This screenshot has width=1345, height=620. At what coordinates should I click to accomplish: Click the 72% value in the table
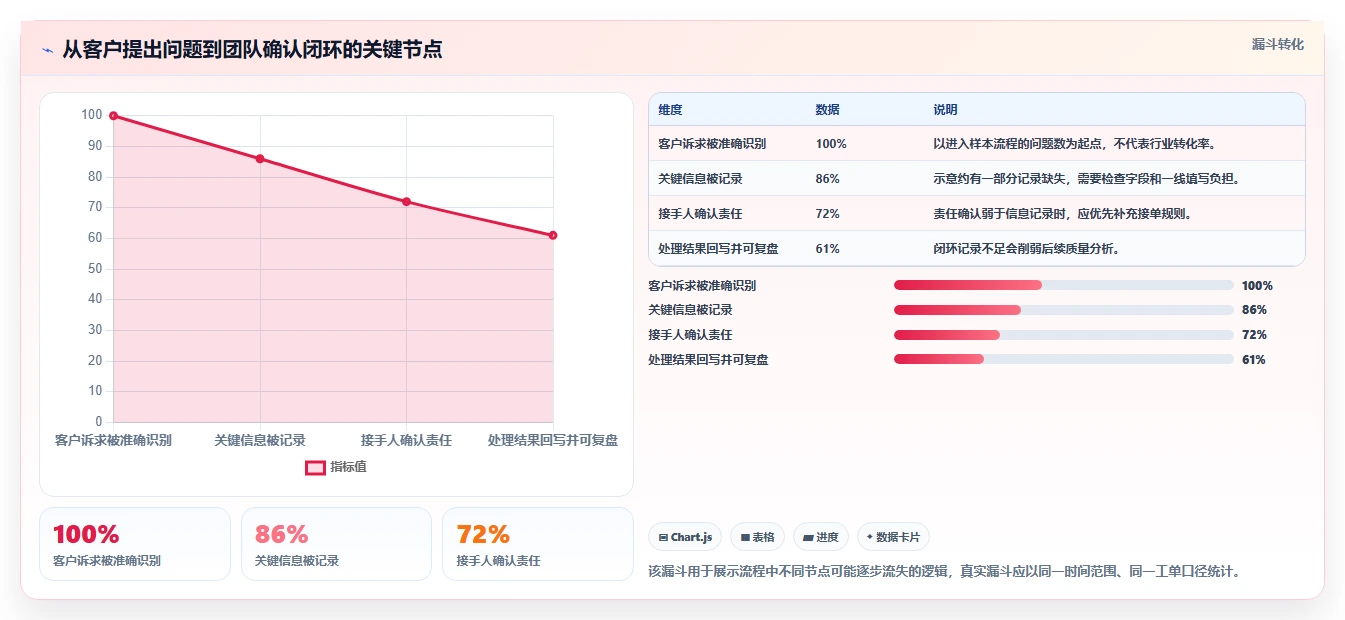pos(828,214)
